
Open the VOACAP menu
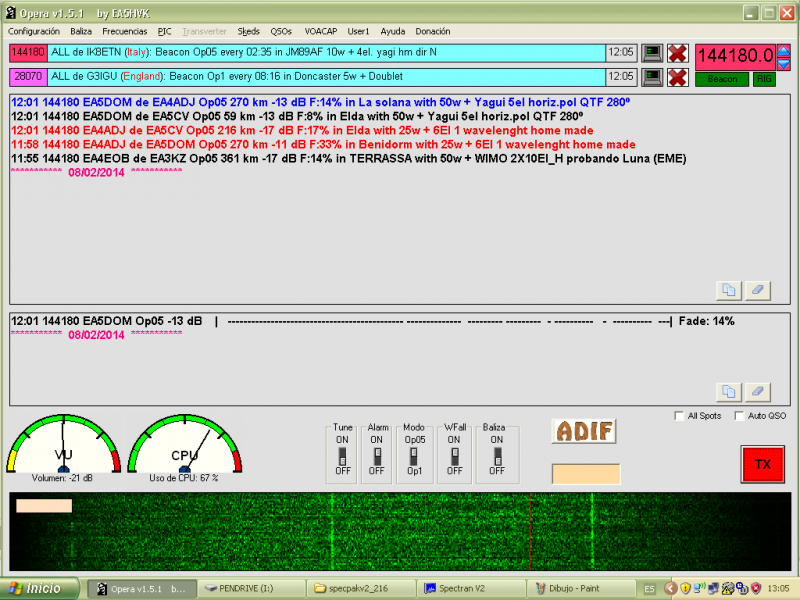(x=321, y=32)
